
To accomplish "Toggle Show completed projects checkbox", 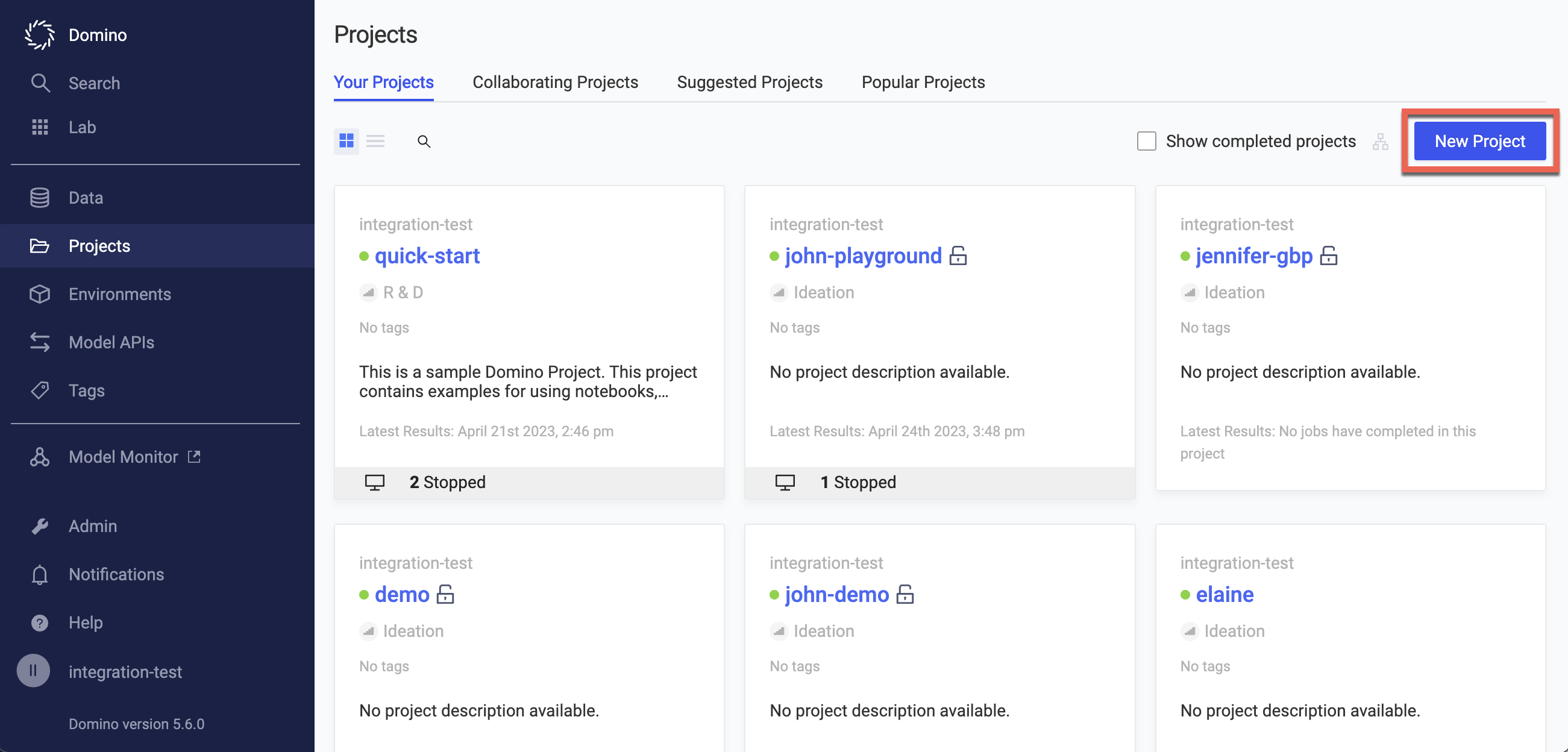I will (1148, 140).
